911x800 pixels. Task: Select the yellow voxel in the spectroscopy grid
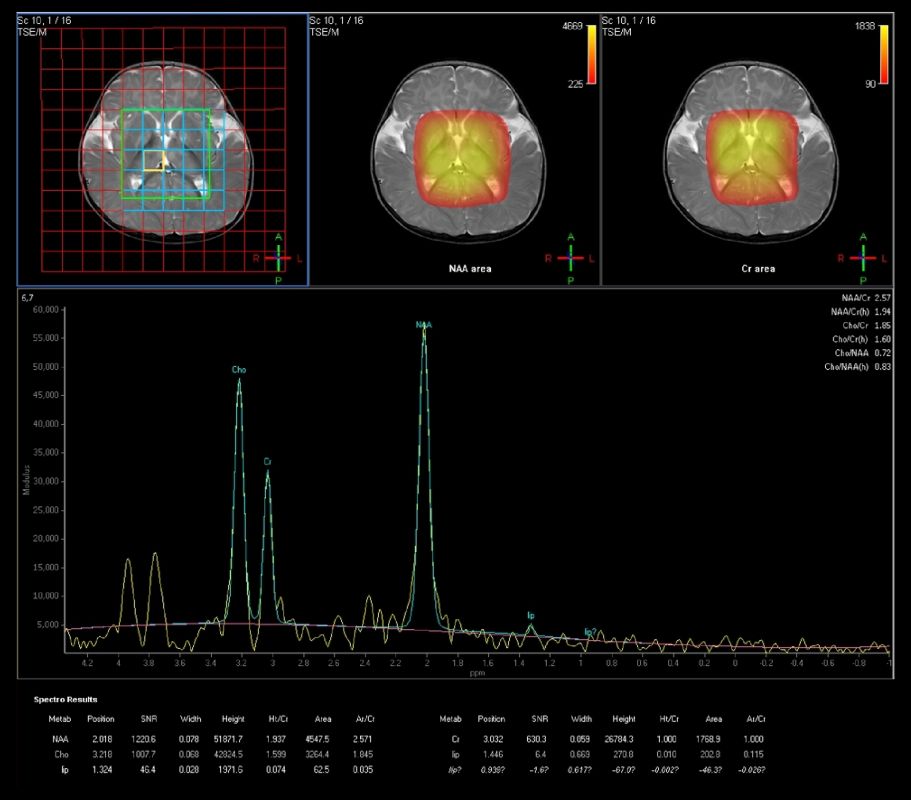pyautogui.click(x=153, y=160)
